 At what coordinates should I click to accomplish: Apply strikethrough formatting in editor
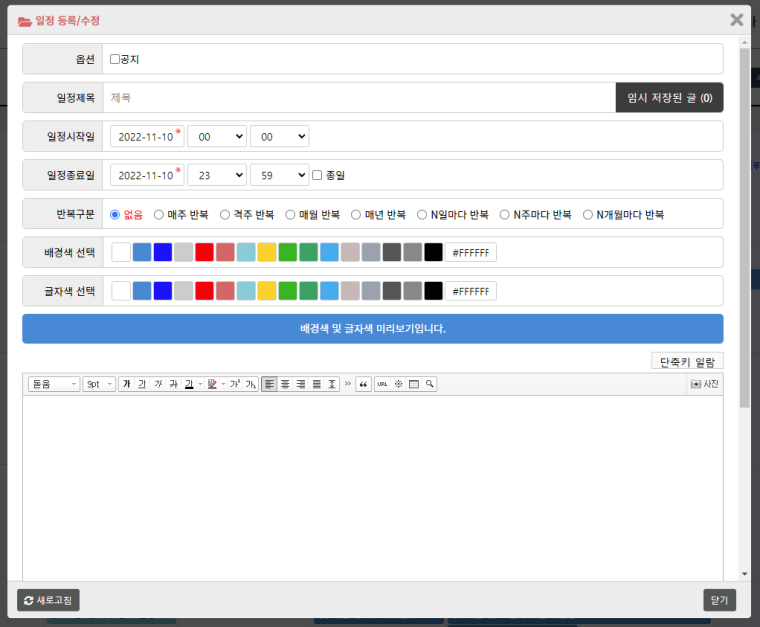(x=173, y=384)
